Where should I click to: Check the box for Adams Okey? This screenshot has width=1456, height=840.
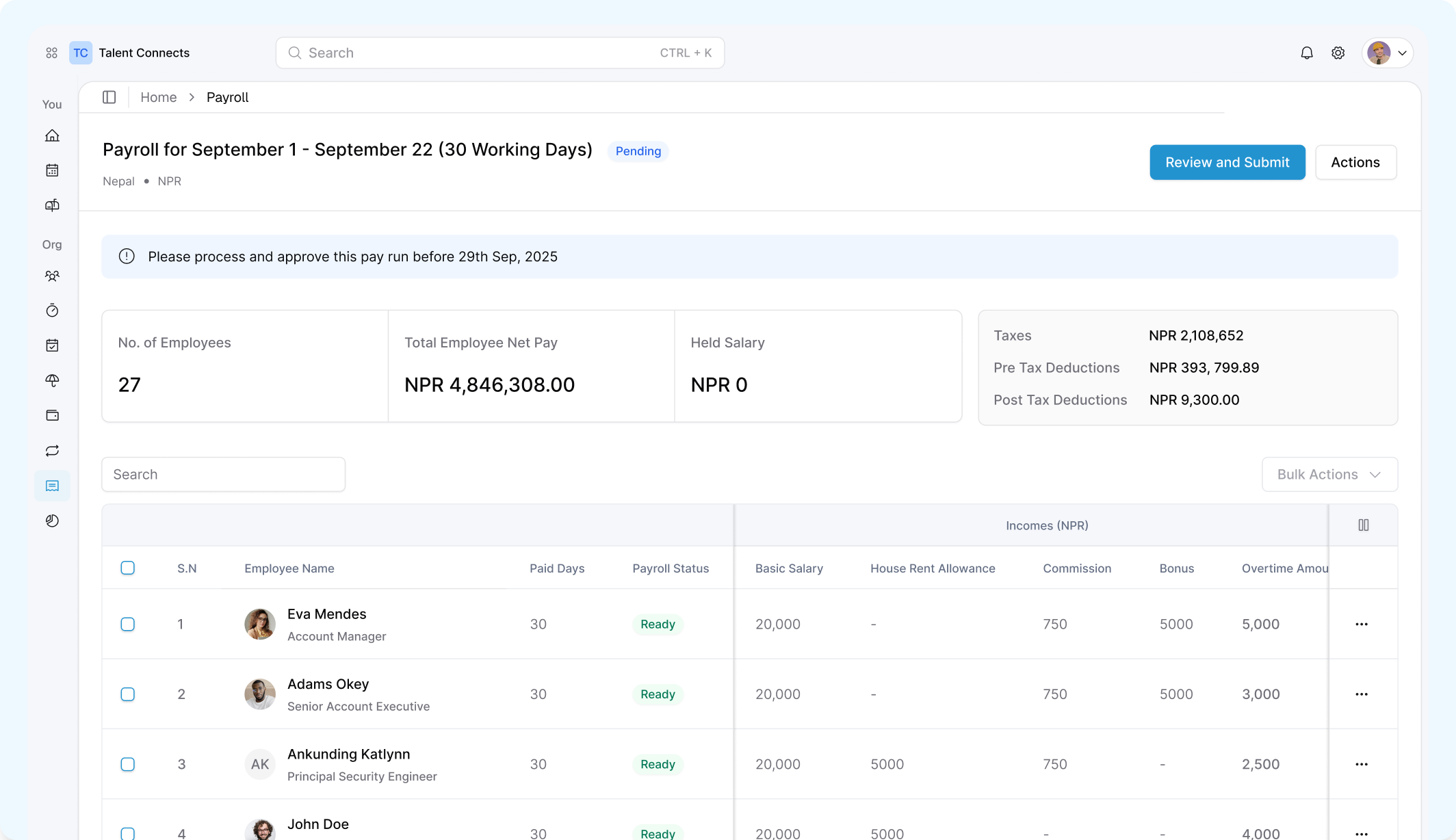pos(128,694)
